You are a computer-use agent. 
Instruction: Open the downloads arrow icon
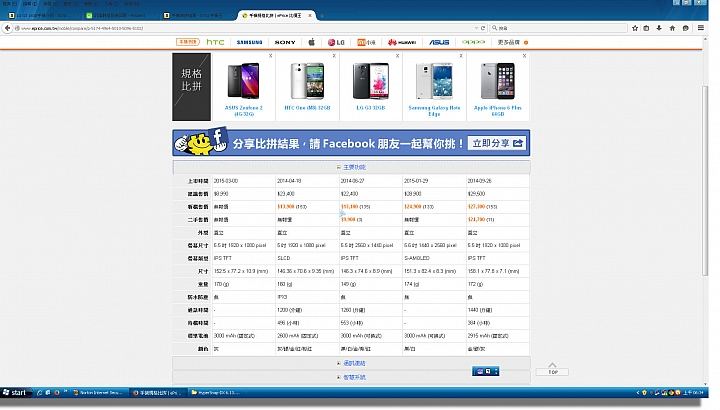[659, 28]
